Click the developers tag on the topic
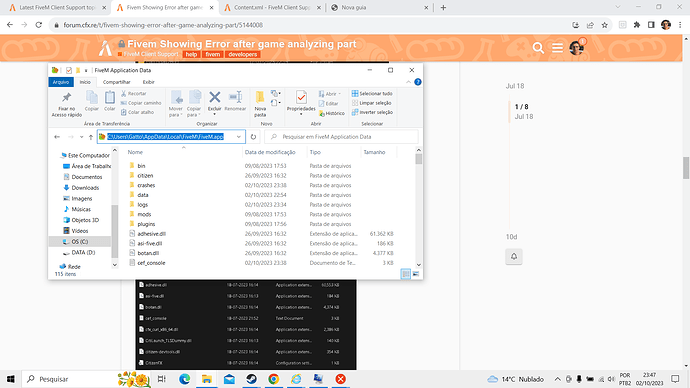This screenshot has height=388, width=690. coord(242,55)
